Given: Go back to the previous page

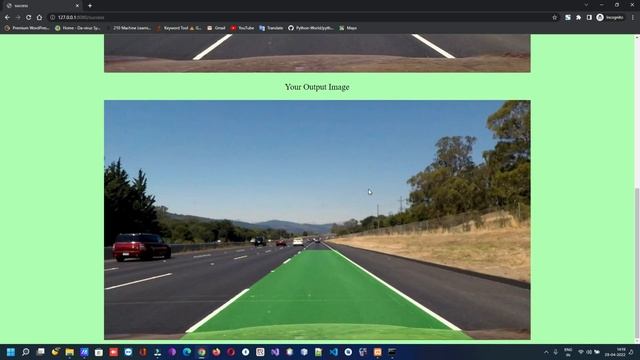Looking at the screenshot, I should click(7, 18).
